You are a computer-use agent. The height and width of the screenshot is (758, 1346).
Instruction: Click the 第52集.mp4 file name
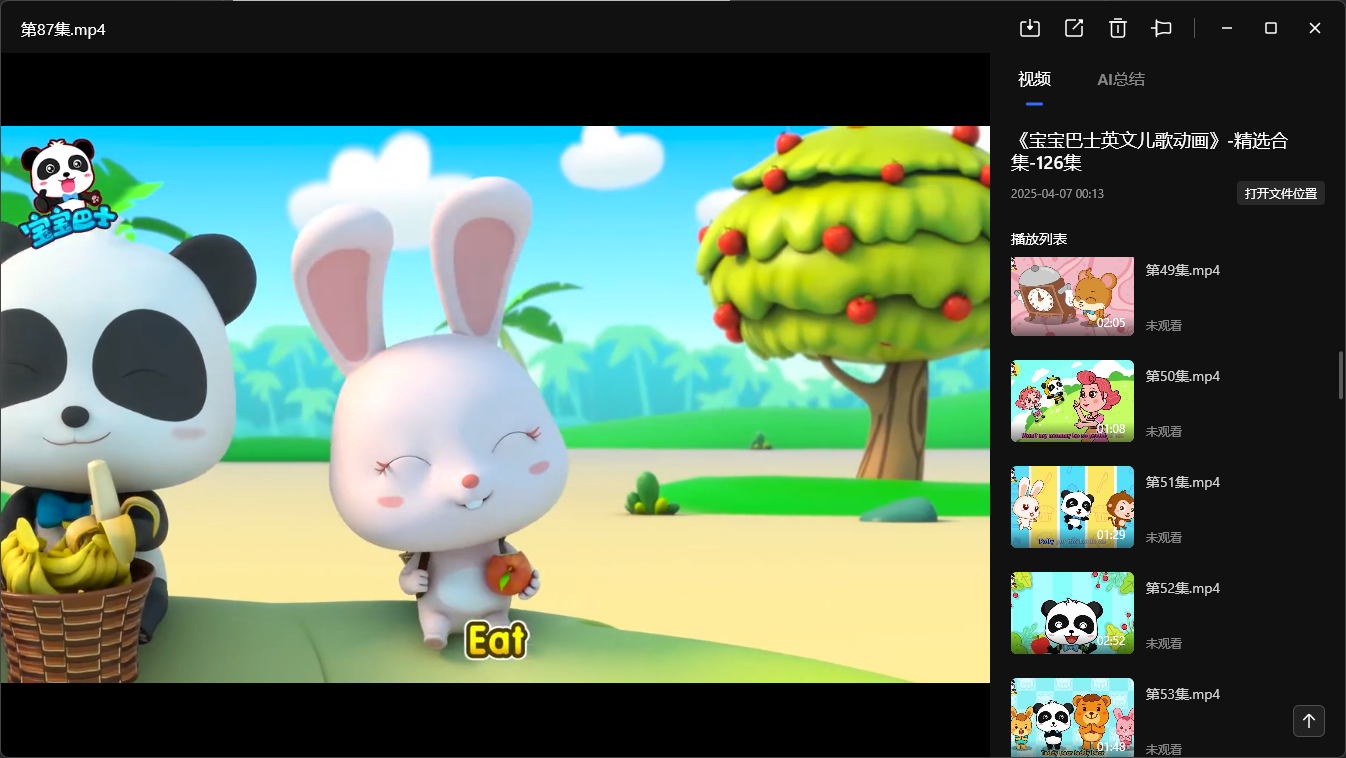tap(1183, 588)
